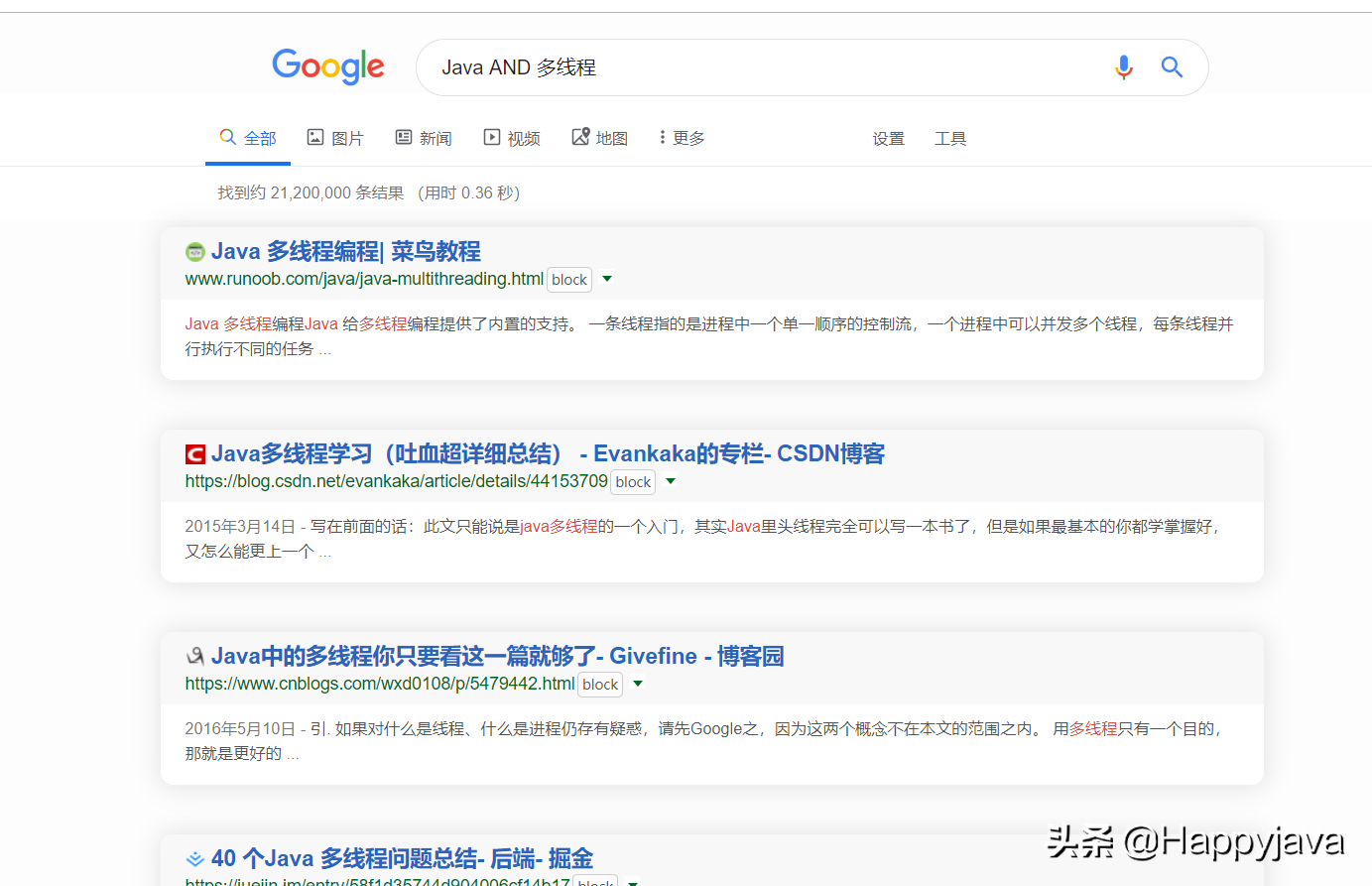Block the runoob.com result
The image size is (1372, 886).
(x=569, y=280)
